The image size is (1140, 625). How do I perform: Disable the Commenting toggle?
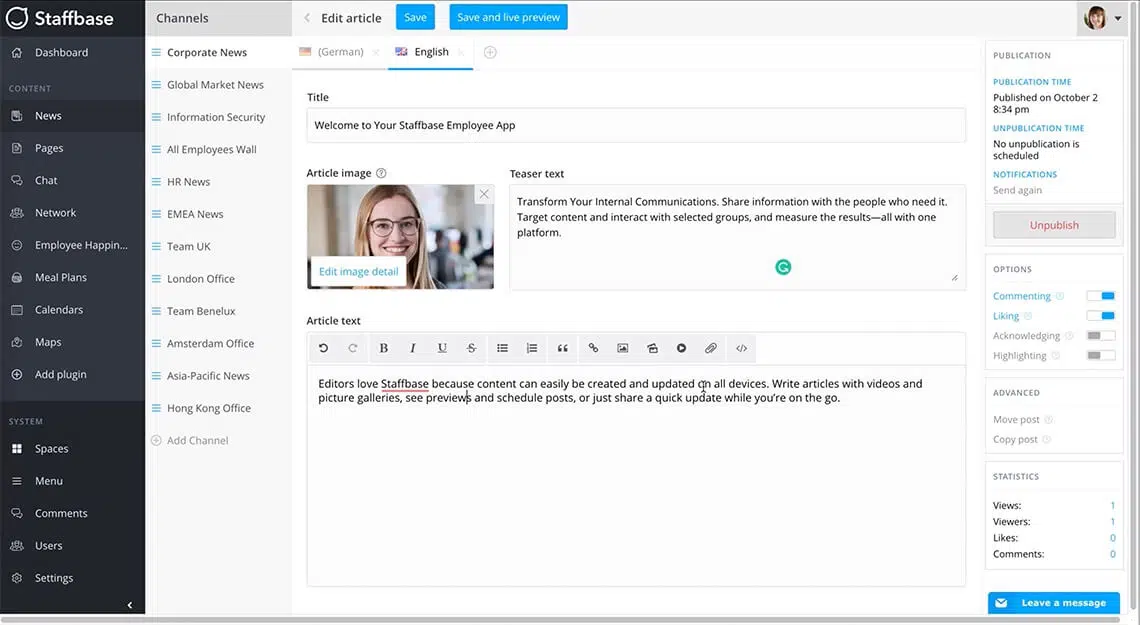pyautogui.click(x=1101, y=296)
